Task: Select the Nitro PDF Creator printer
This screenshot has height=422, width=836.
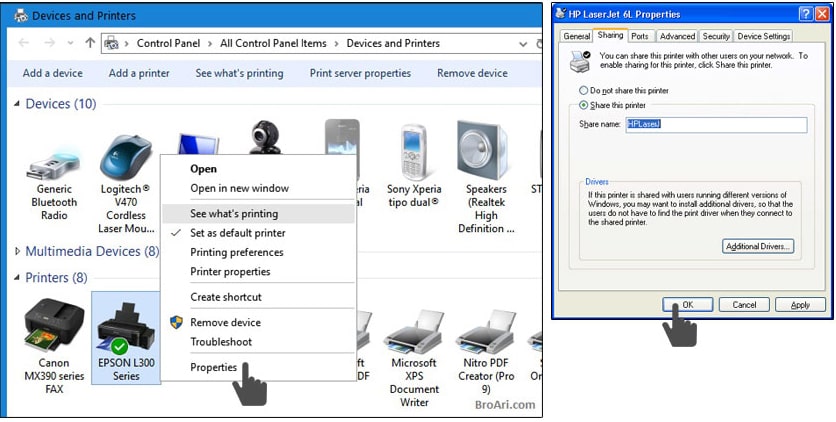Action: coord(484,330)
